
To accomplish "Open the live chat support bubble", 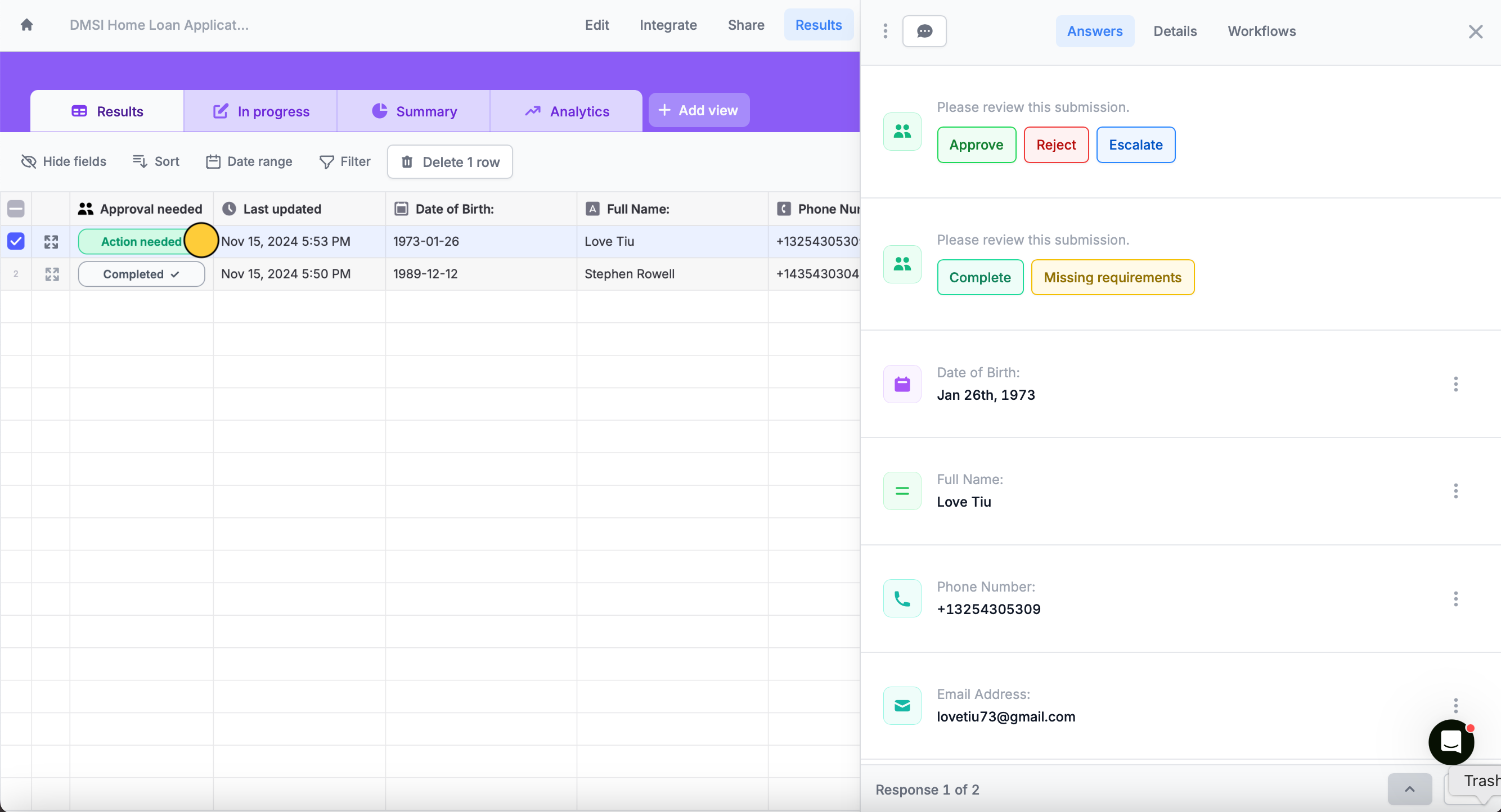I will pos(1451,742).
